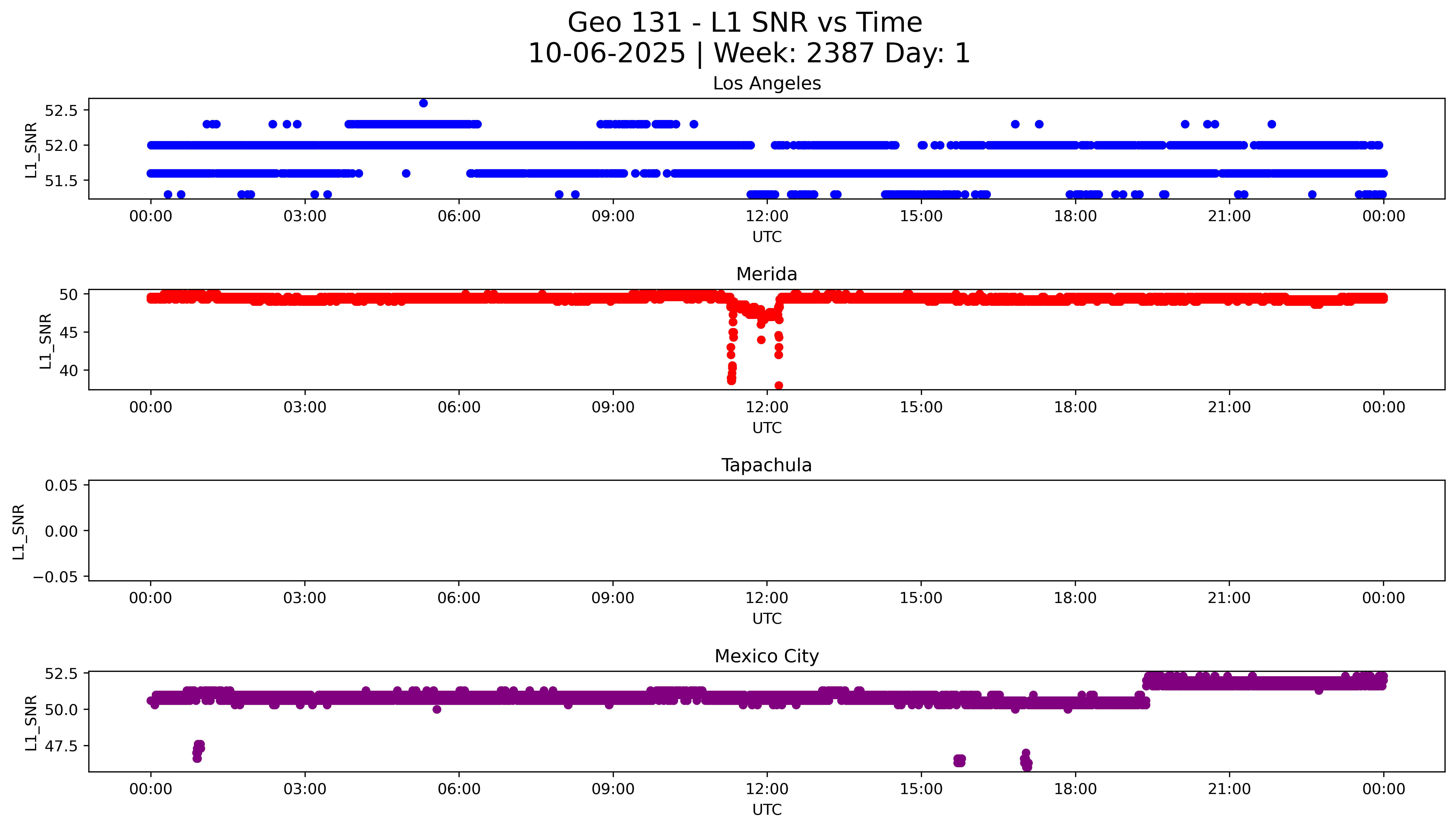Click the purple dip cluster near 01:00 in Mexico City

click(198, 751)
